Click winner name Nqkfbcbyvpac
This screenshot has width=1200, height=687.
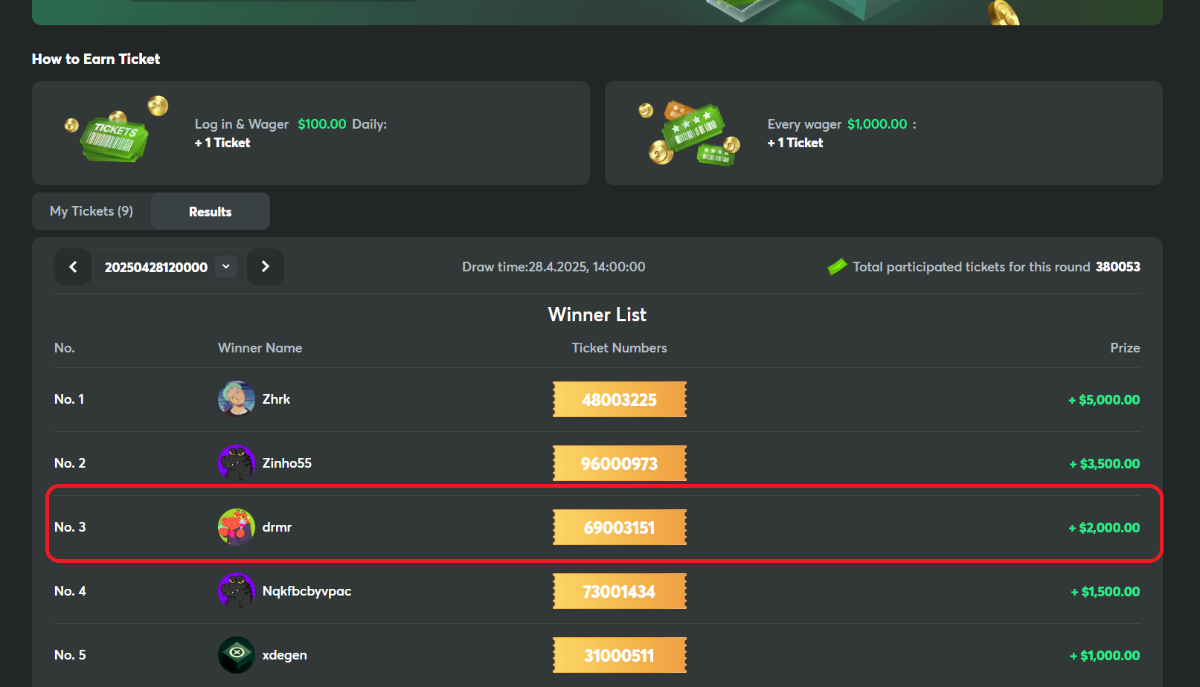[306, 591]
